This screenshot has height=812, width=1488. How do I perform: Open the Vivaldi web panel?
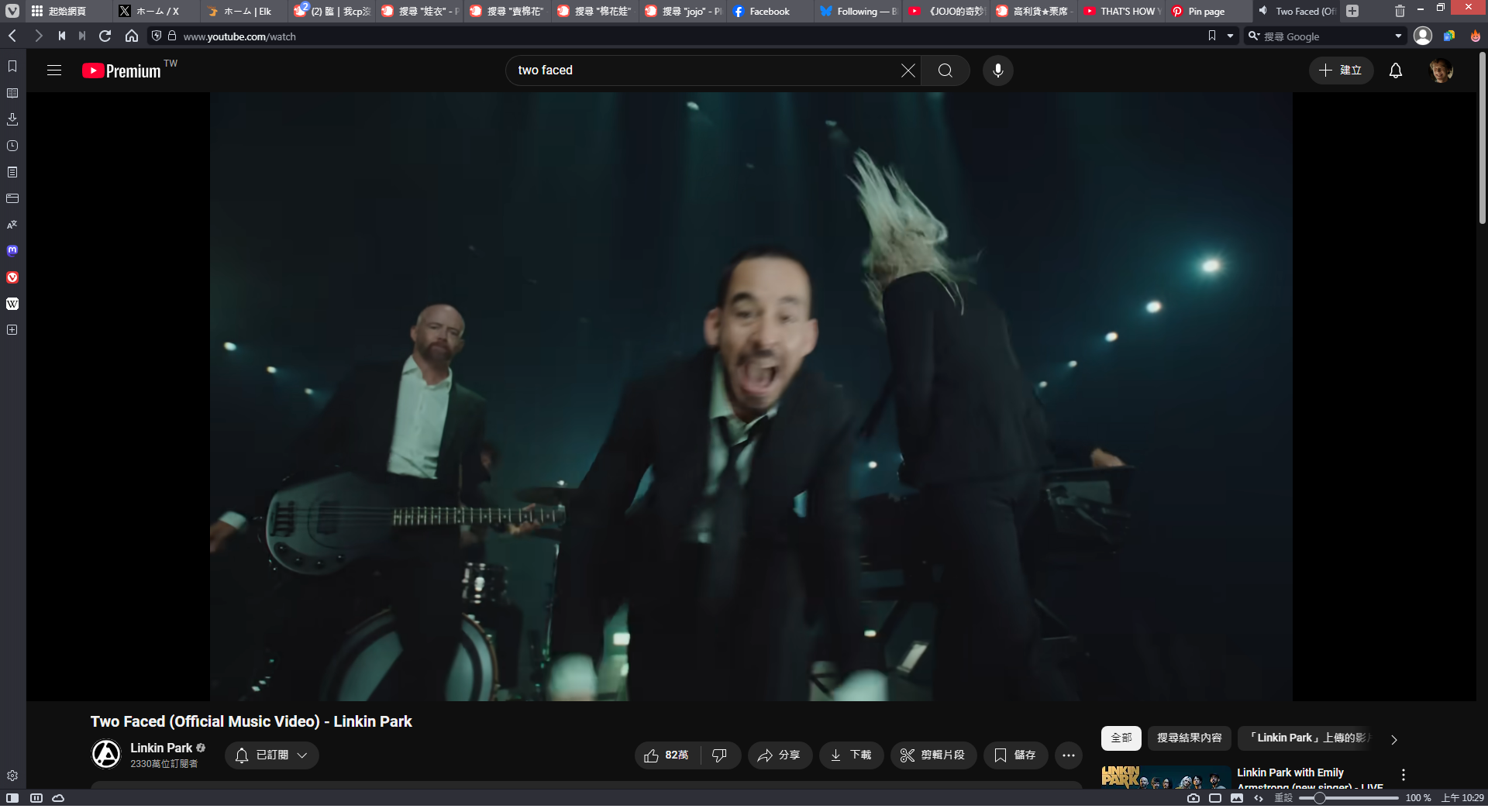[12, 277]
